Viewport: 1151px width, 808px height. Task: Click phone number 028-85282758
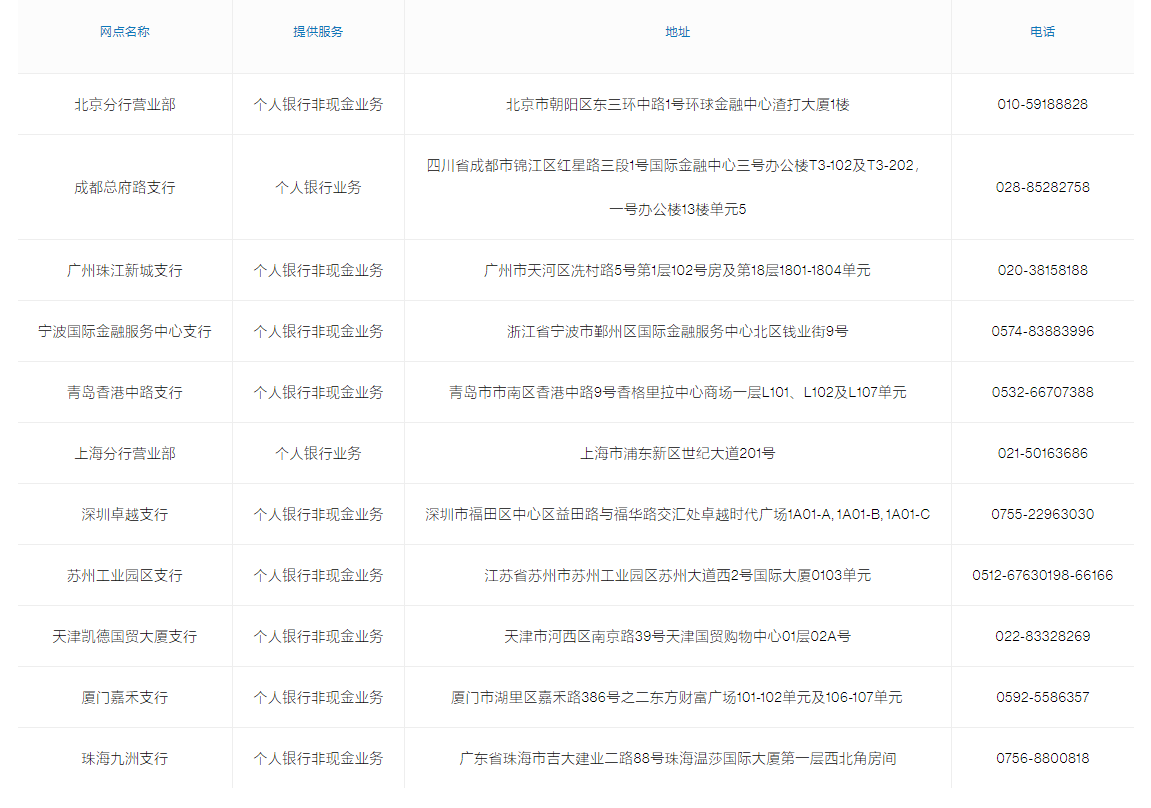click(1042, 187)
